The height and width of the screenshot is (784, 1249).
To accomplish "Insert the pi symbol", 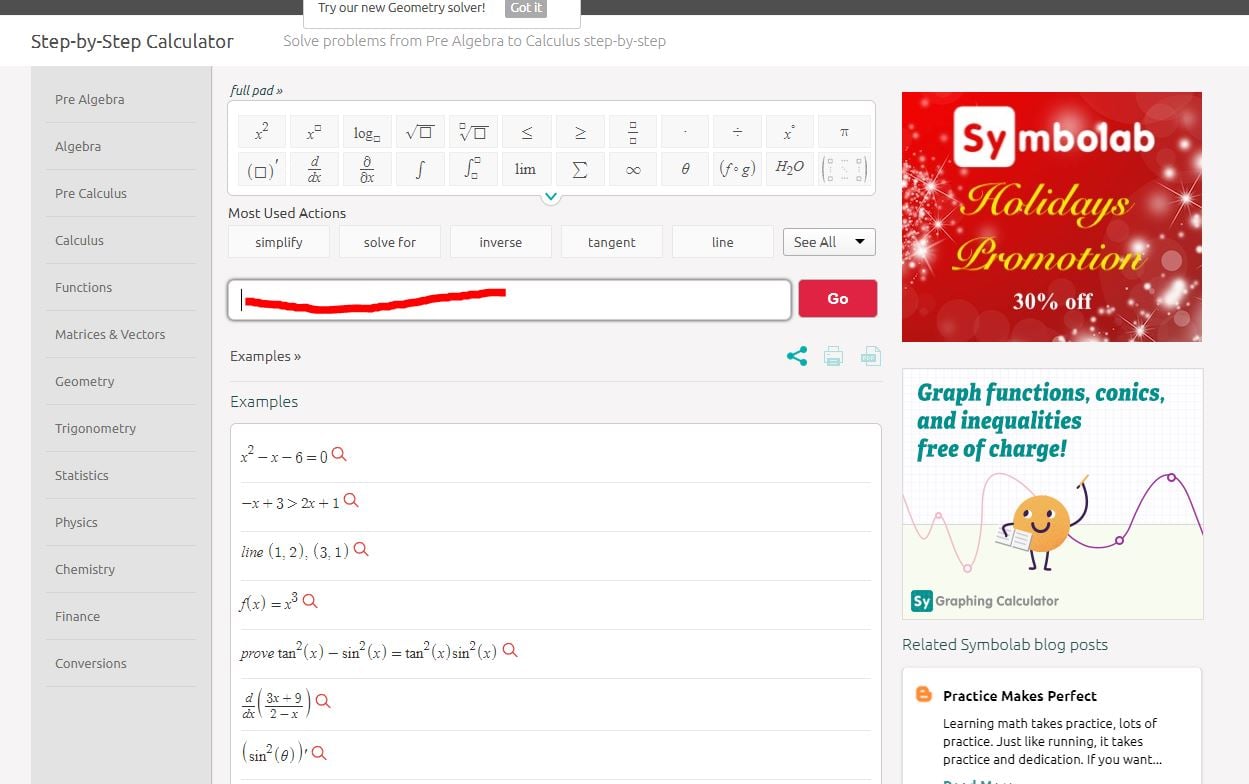I will (844, 132).
